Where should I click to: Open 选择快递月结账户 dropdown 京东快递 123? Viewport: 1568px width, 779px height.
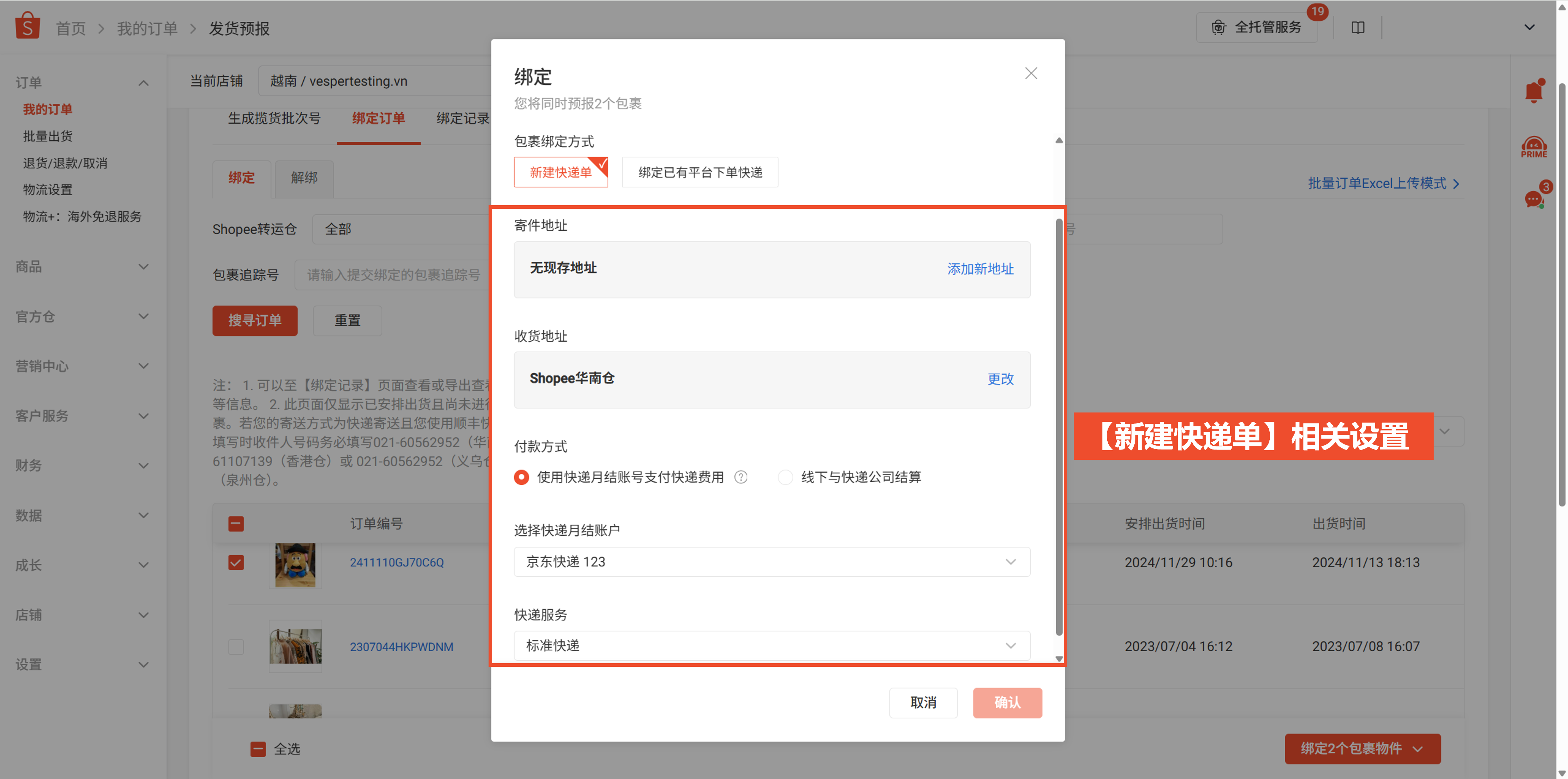[772, 562]
